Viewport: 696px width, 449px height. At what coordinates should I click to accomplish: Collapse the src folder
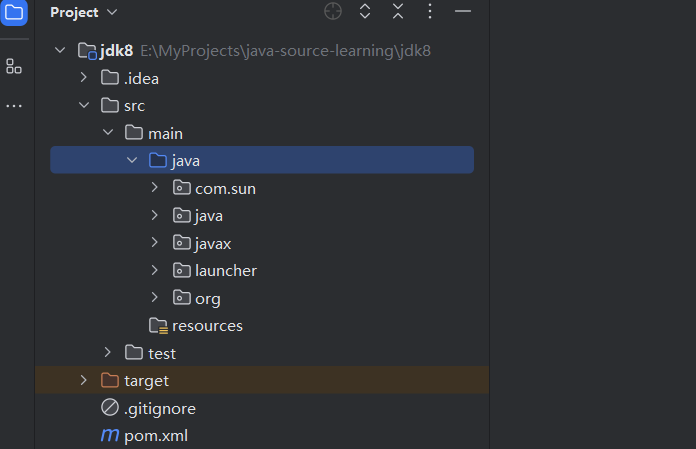tap(85, 105)
